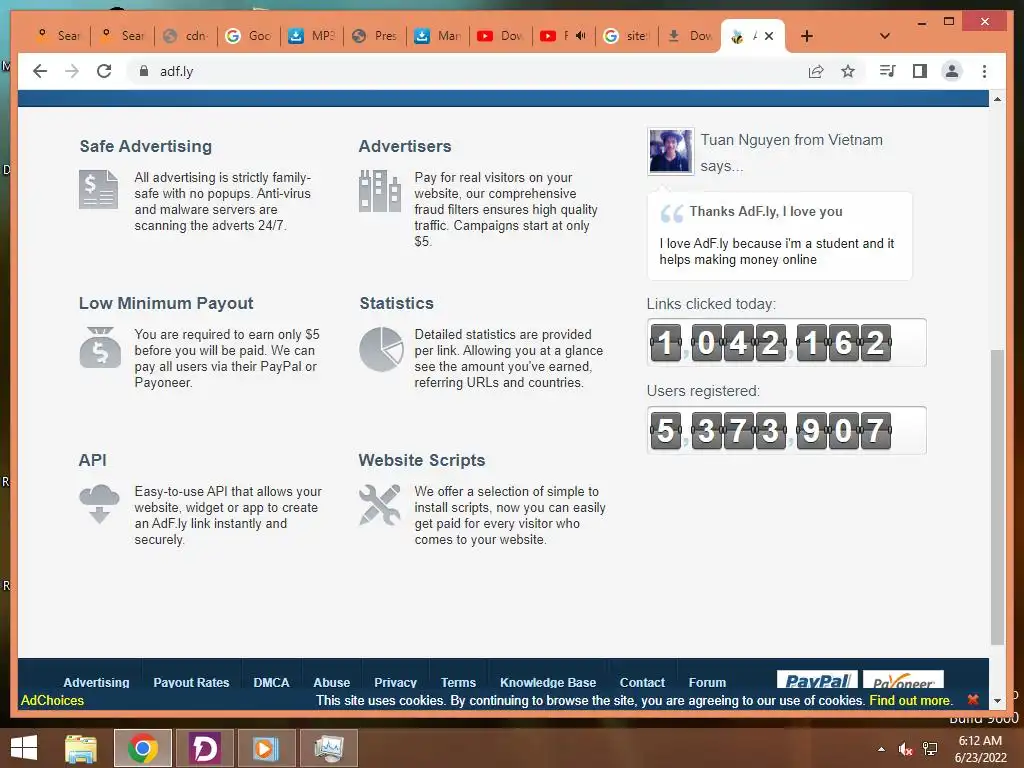Screen dimensions: 1024x768
Task: Click the Website Scripts wrench tools icon
Action: pos(379,504)
